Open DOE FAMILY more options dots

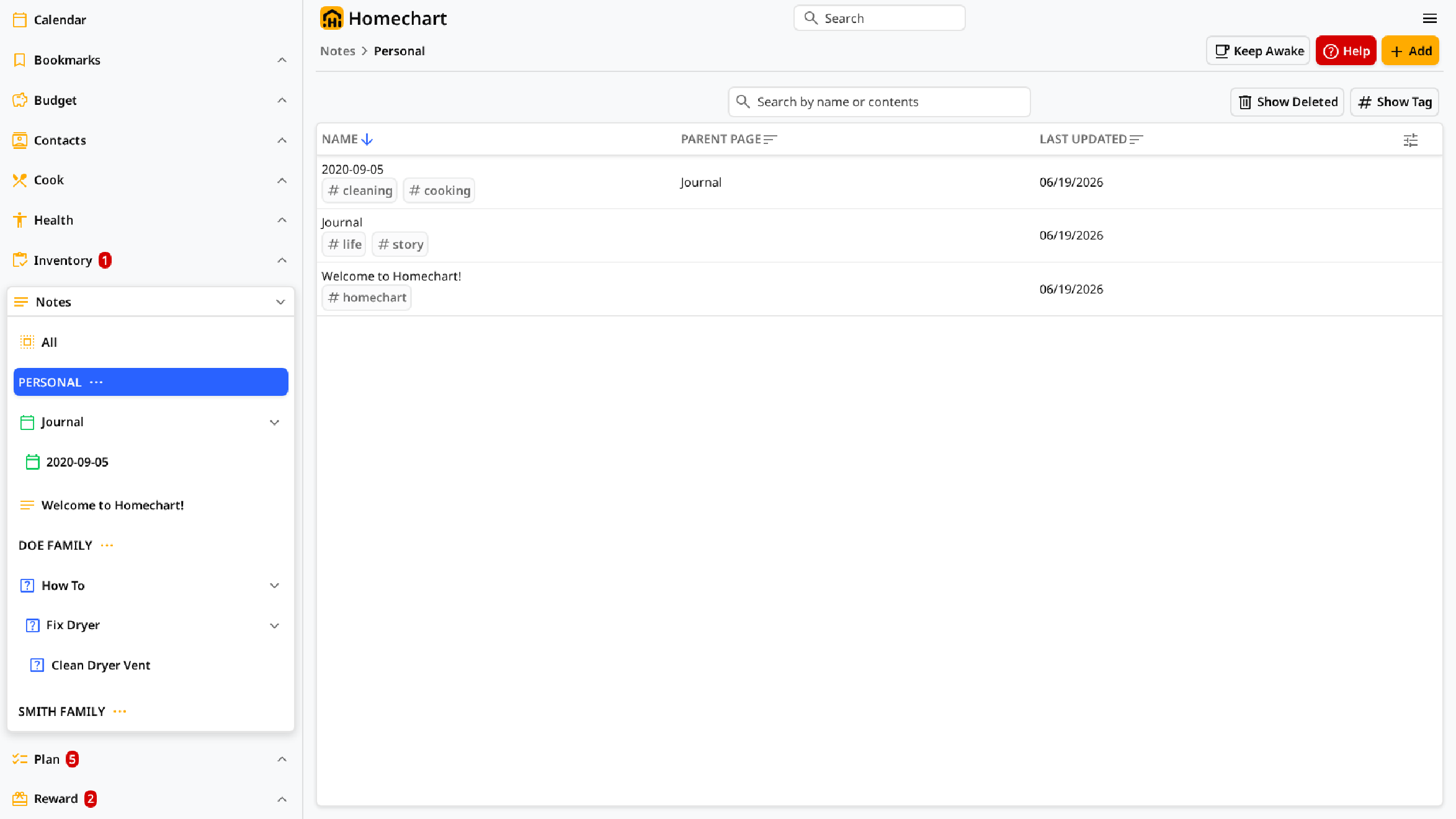click(107, 545)
